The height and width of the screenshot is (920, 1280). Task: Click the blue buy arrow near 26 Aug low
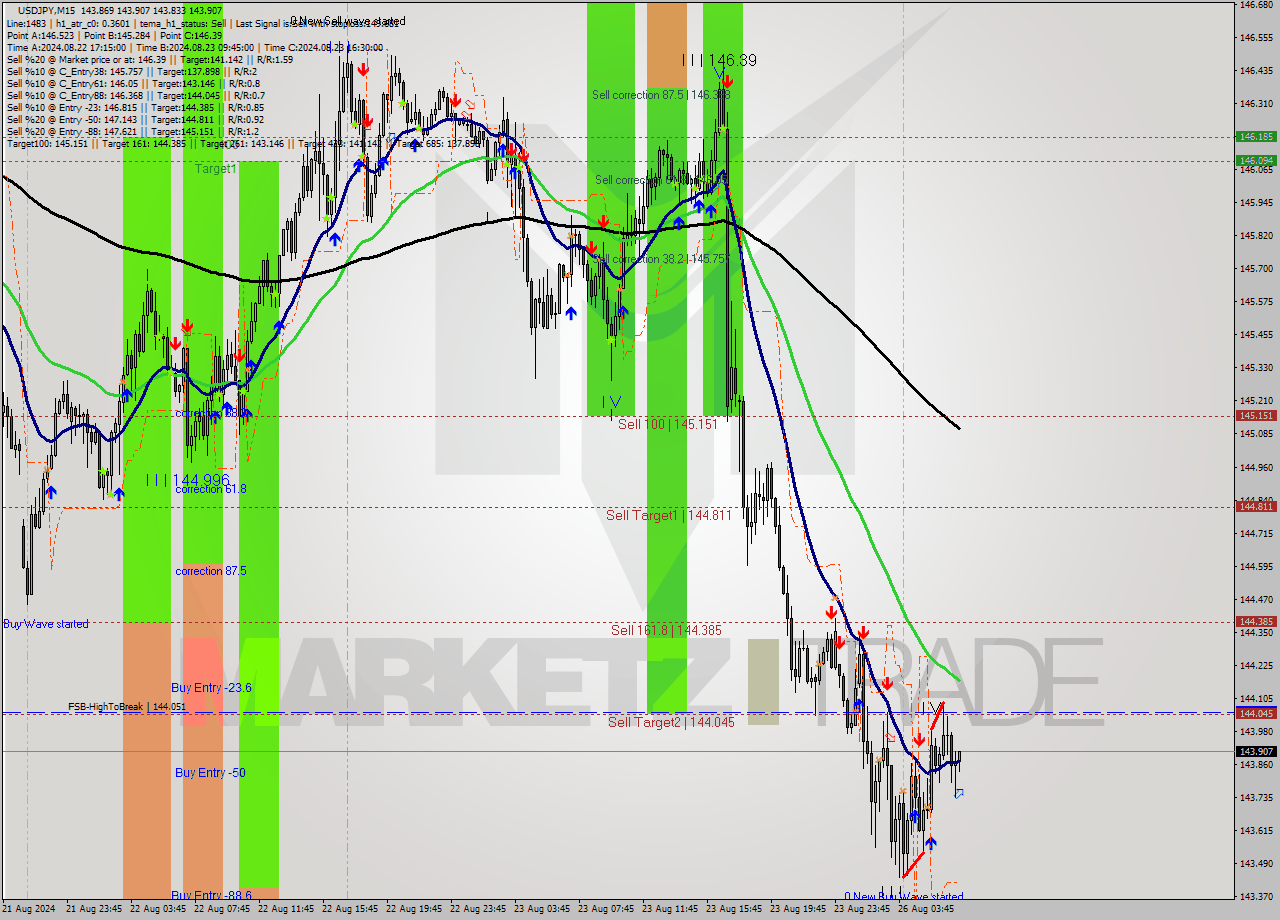pos(930,843)
